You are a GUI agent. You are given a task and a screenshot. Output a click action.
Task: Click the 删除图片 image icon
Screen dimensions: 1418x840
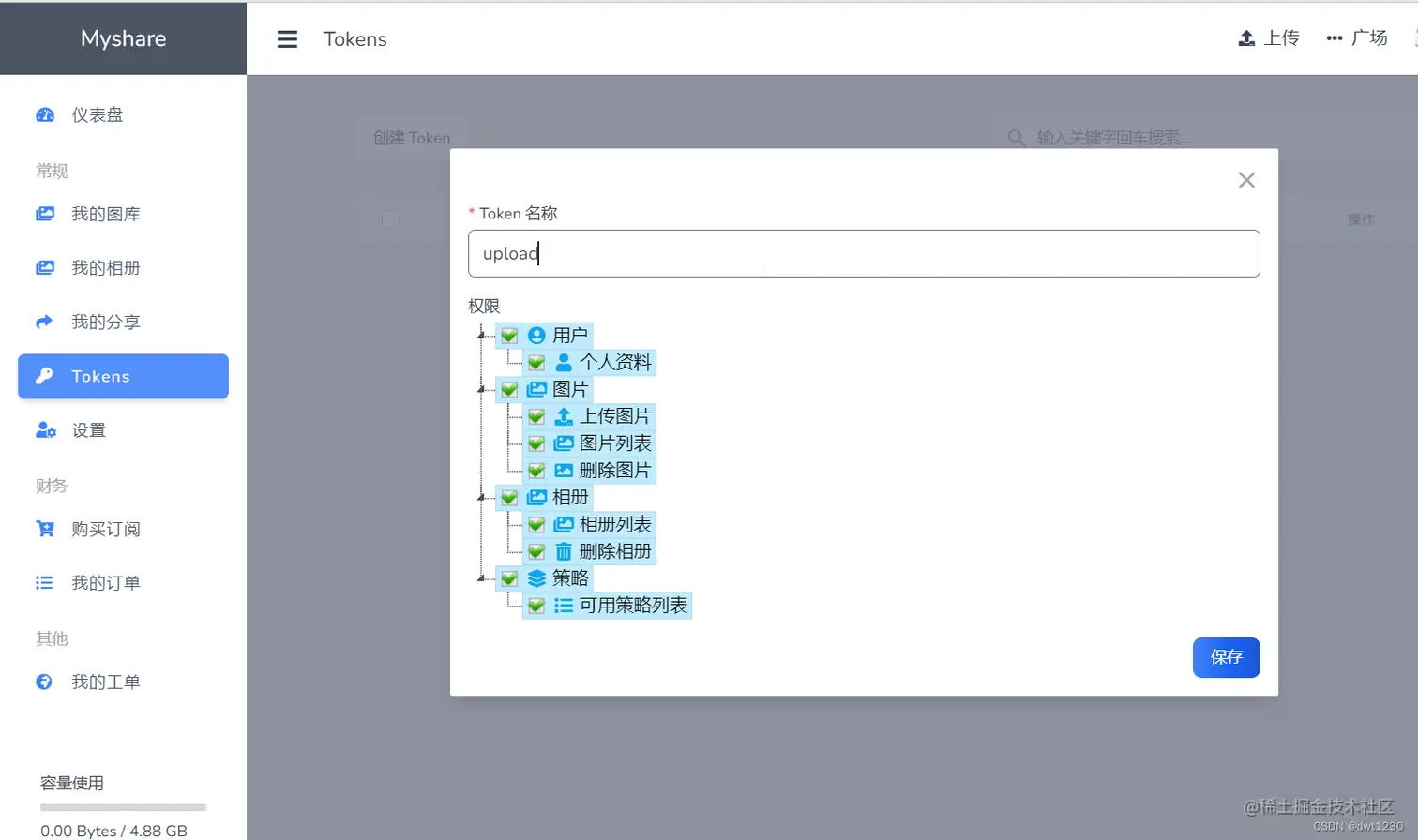[x=564, y=471]
